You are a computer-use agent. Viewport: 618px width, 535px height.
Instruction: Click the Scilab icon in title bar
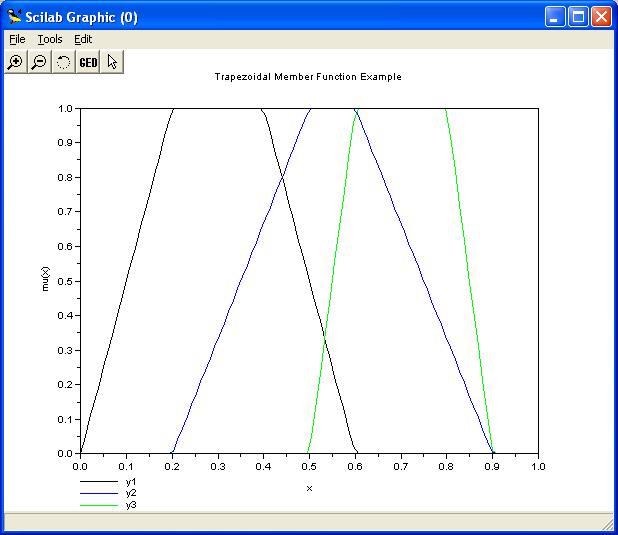click(14, 17)
